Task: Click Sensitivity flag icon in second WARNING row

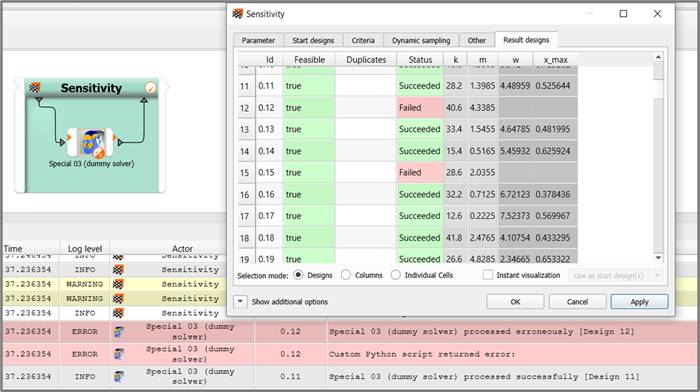Action: click(x=118, y=298)
